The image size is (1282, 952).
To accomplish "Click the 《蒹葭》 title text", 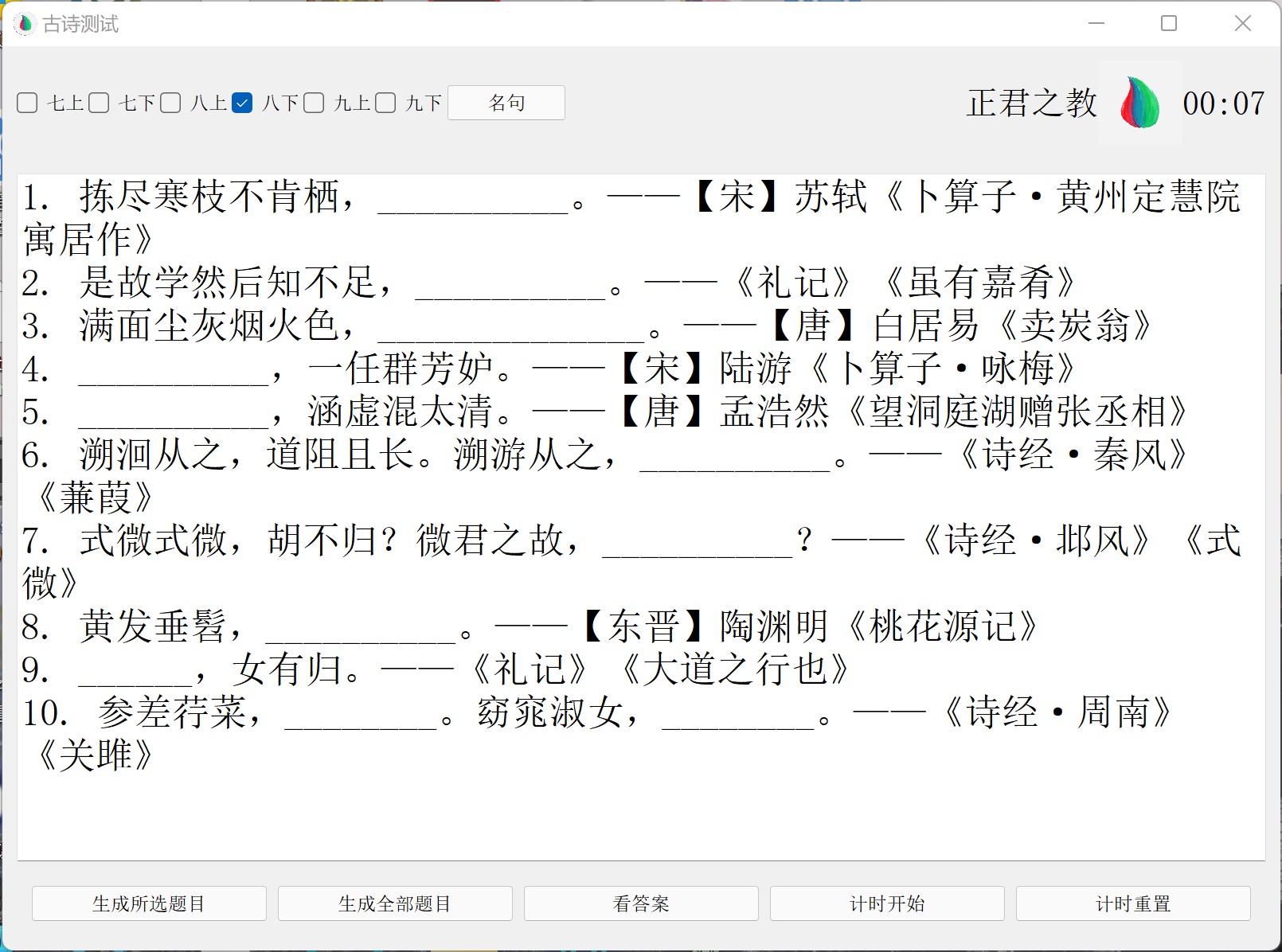I will [x=94, y=497].
